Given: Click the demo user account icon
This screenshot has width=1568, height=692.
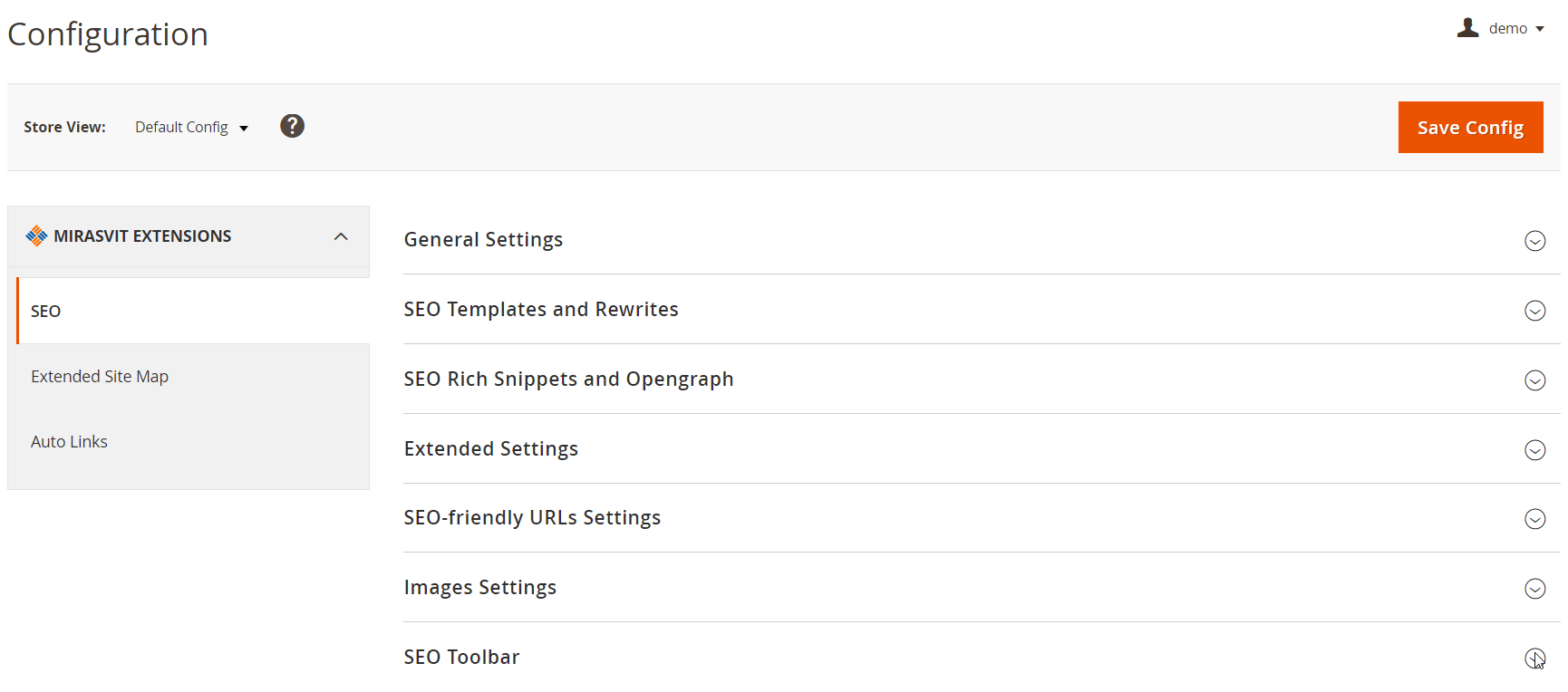Looking at the screenshot, I should pos(1467,28).
